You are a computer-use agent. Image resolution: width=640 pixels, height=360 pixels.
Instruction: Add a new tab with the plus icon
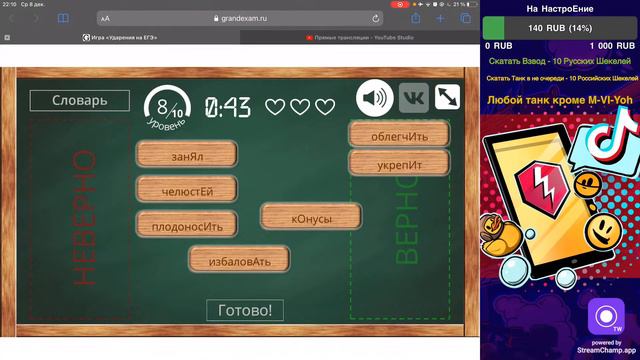440,18
